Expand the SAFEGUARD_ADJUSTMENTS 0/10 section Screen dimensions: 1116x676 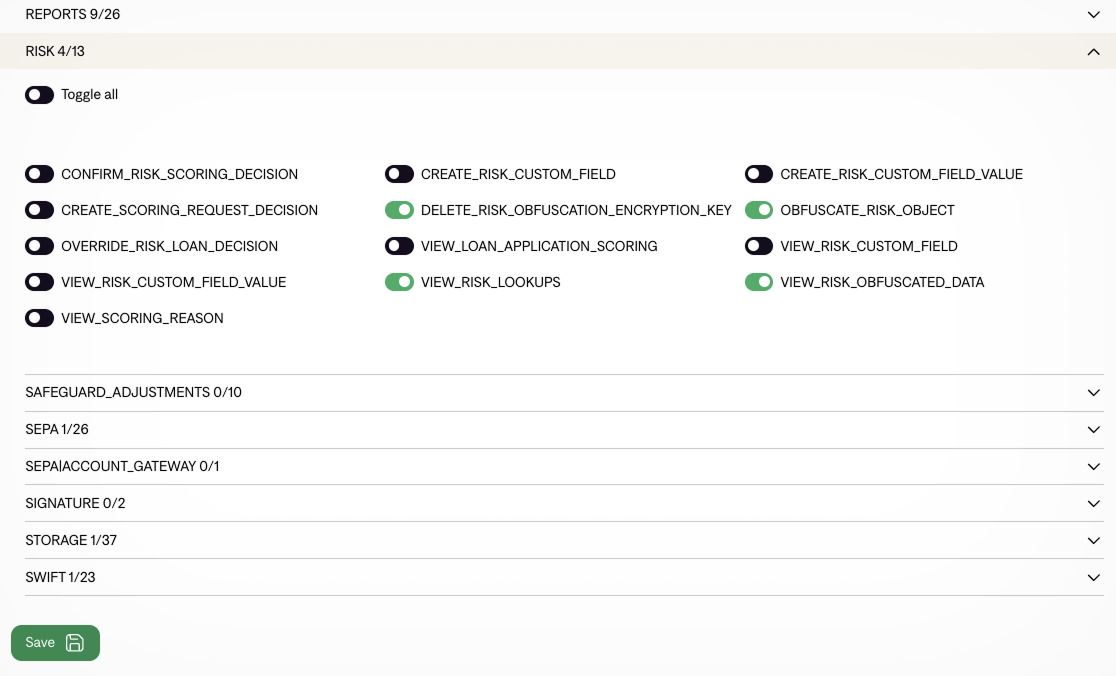tap(133, 393)
